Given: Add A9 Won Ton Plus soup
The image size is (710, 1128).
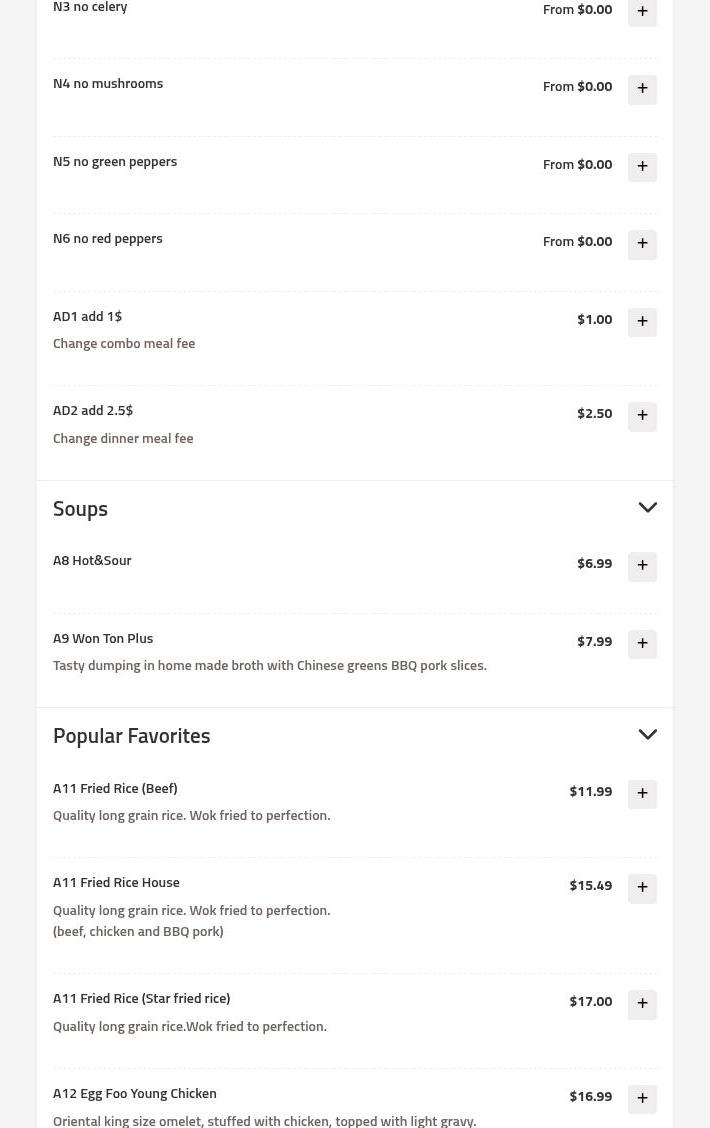Looking at the screenshot, I should coord(642,644).
